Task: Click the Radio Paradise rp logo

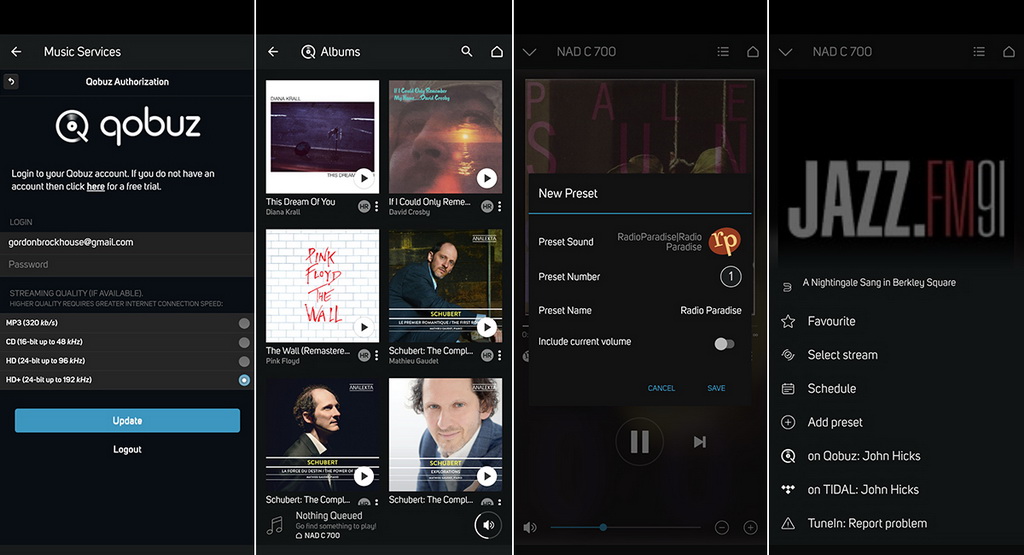Action: 724,241
